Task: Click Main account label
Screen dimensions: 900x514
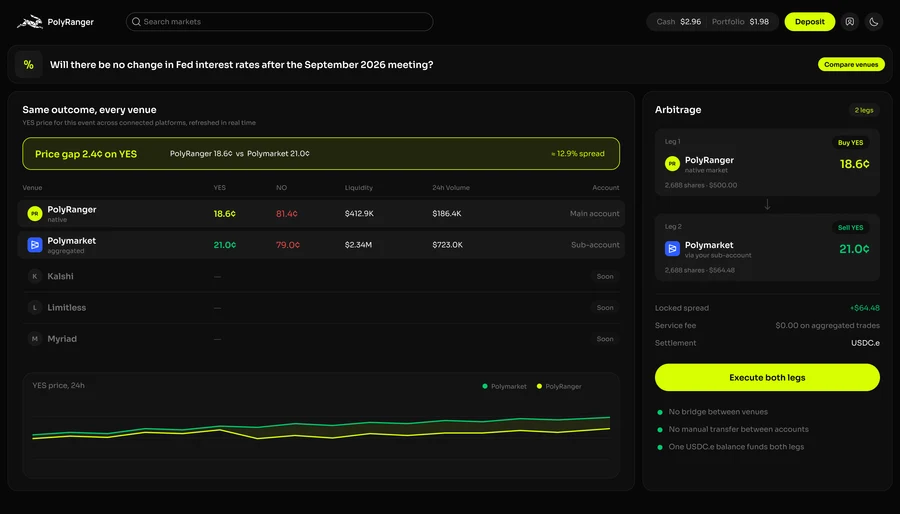Action: tap(595, 213)
